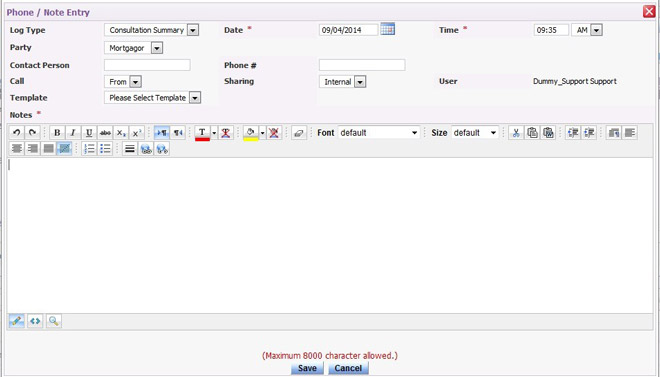Image resolution: width=660 pixels, height=377 pixels.
Task: Click inside the Notes editing area
Action: coord(330,236)
